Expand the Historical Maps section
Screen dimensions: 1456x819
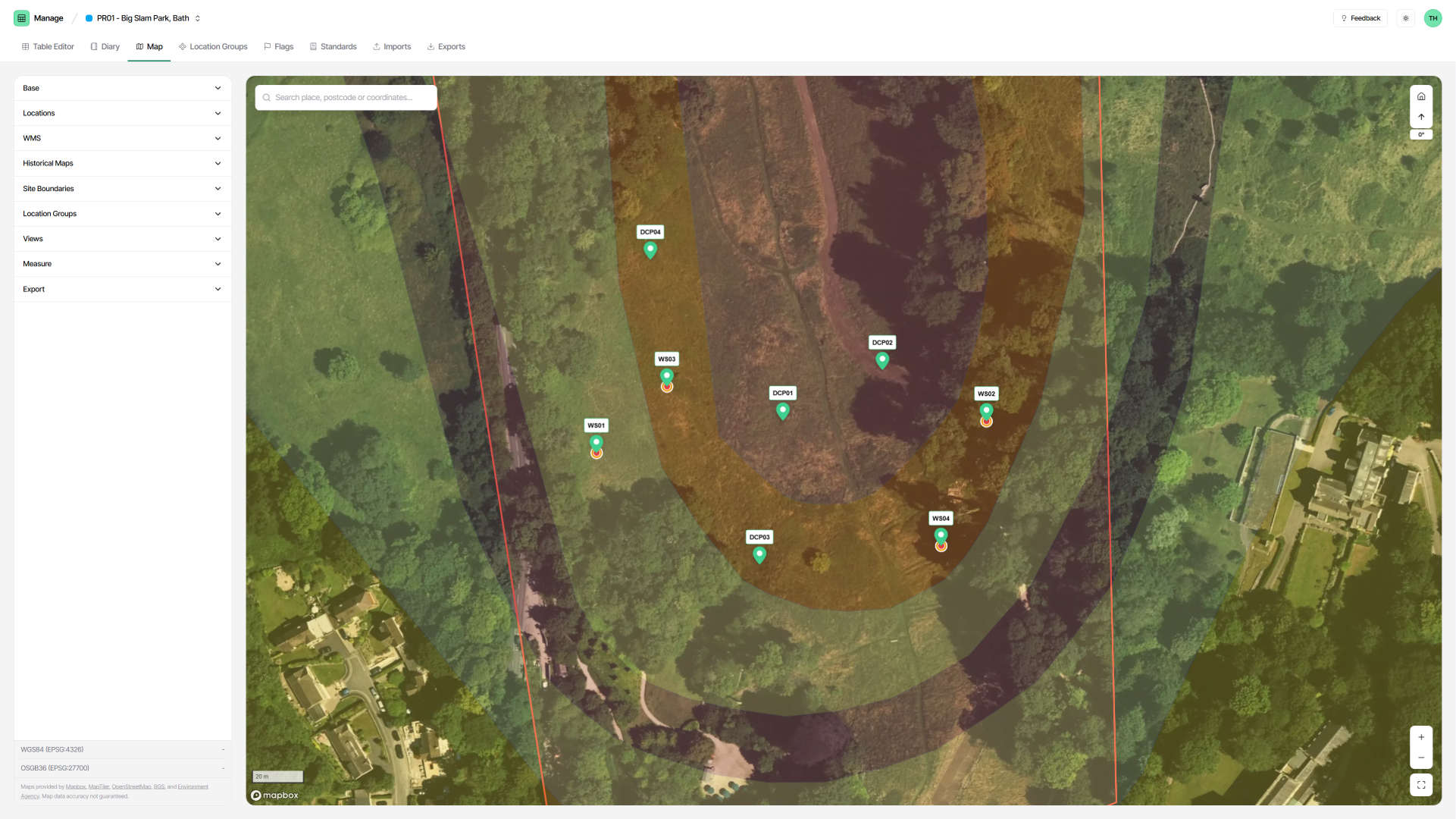122,163
